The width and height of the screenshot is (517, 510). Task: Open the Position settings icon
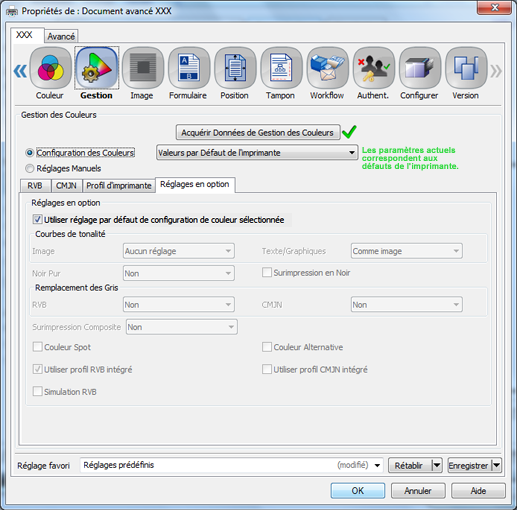point(235,68)
